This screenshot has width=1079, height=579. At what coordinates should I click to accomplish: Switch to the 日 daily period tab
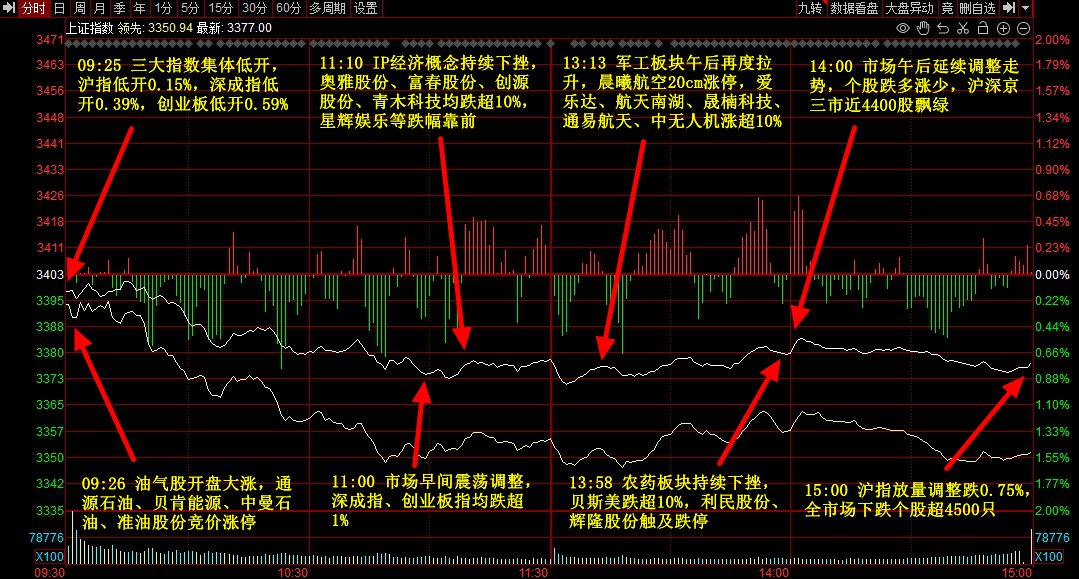59,8
